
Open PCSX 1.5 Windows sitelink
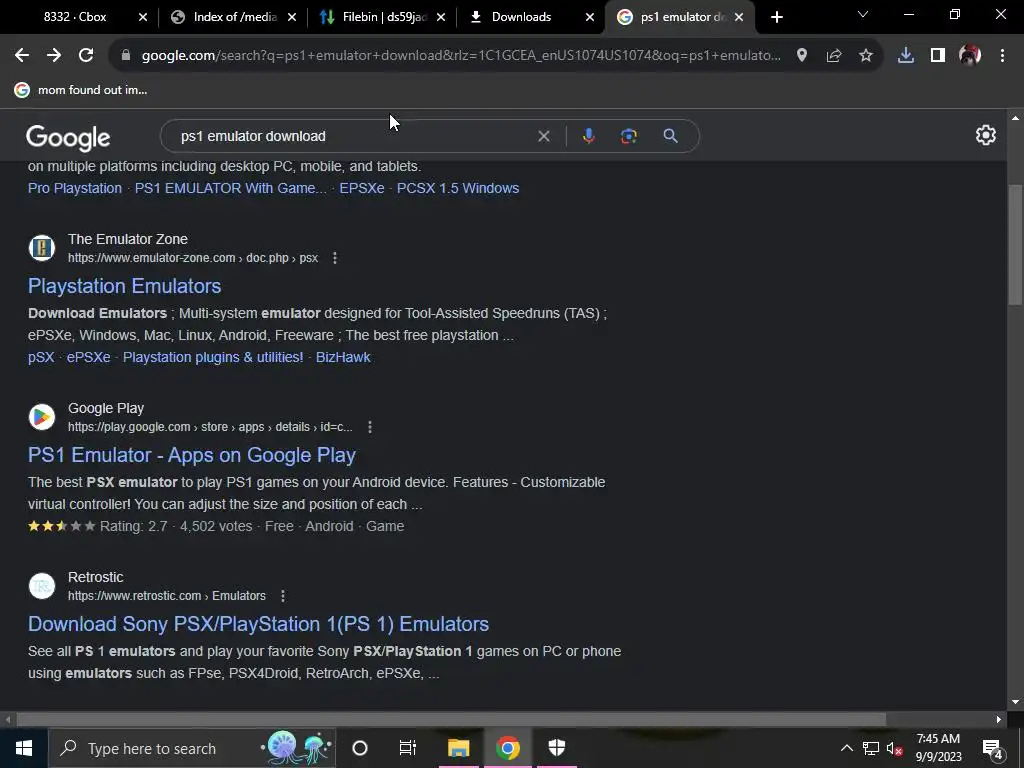click(x=458, y=188)
